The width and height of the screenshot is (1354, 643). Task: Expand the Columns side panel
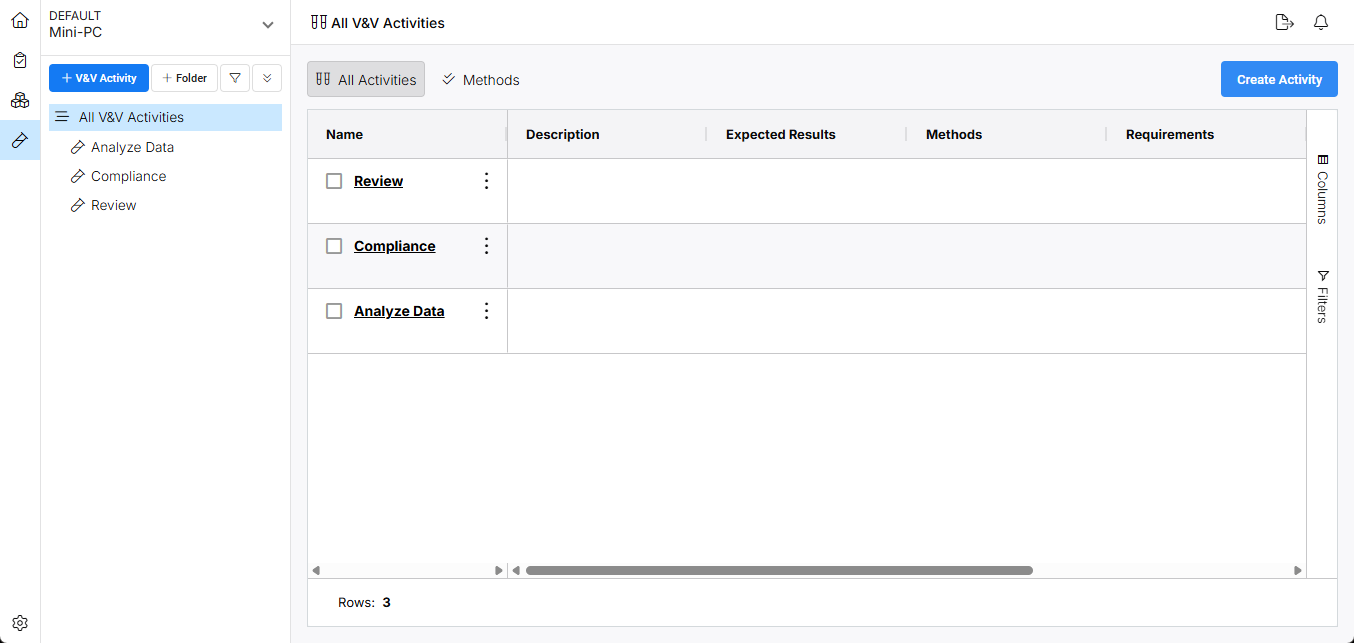pos(1322,188)
